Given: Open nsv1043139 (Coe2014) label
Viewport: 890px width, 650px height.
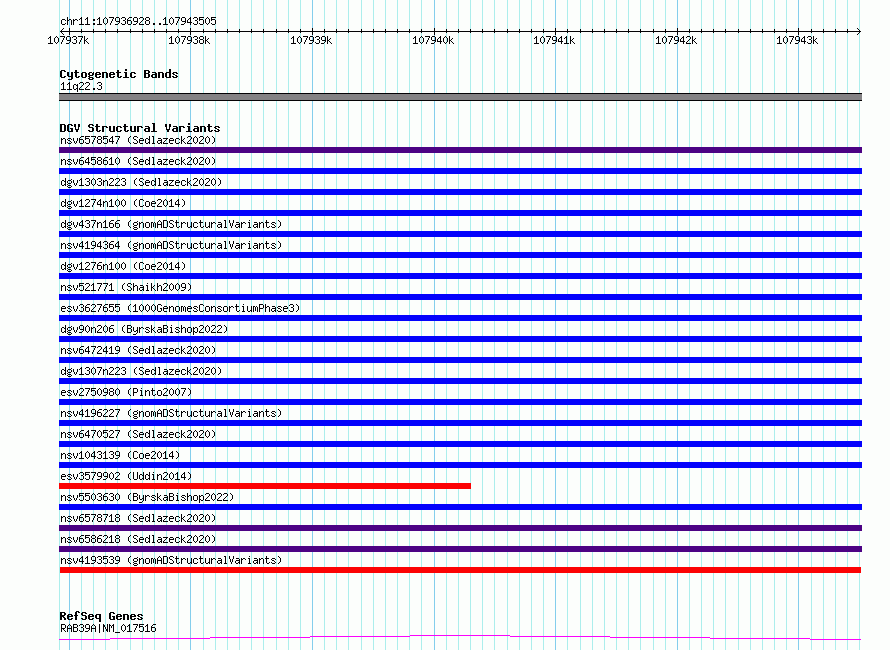Looking at the screenshot, I should pyautogui.click(x=120, y=455).
